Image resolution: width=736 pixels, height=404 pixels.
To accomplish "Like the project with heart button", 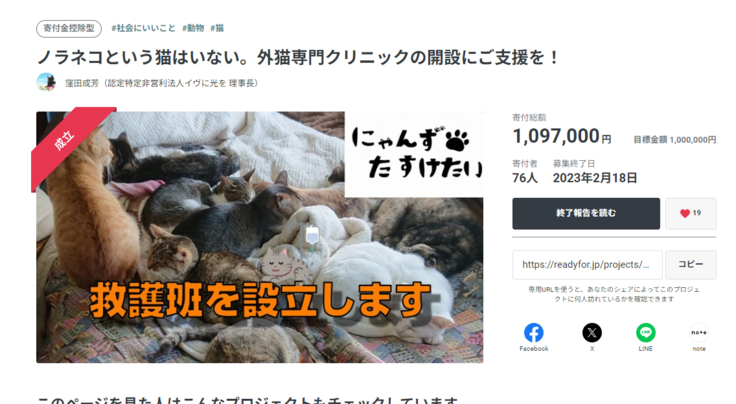I will click(x=690, y=213).
